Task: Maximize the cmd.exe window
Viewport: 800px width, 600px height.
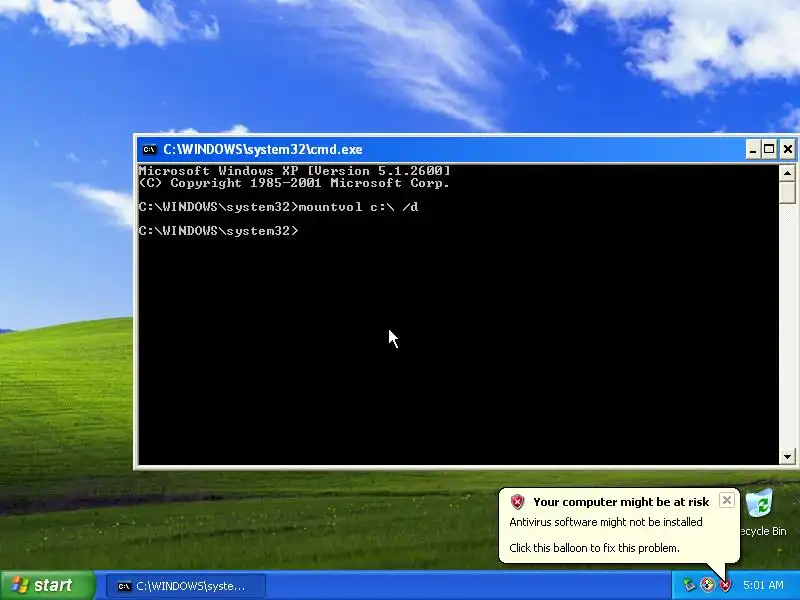Action: click(x=769, y=149)
